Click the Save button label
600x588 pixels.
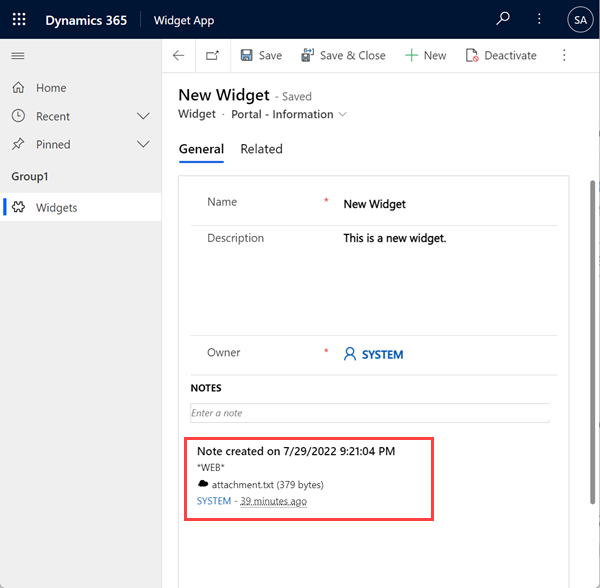pos(270,55)
